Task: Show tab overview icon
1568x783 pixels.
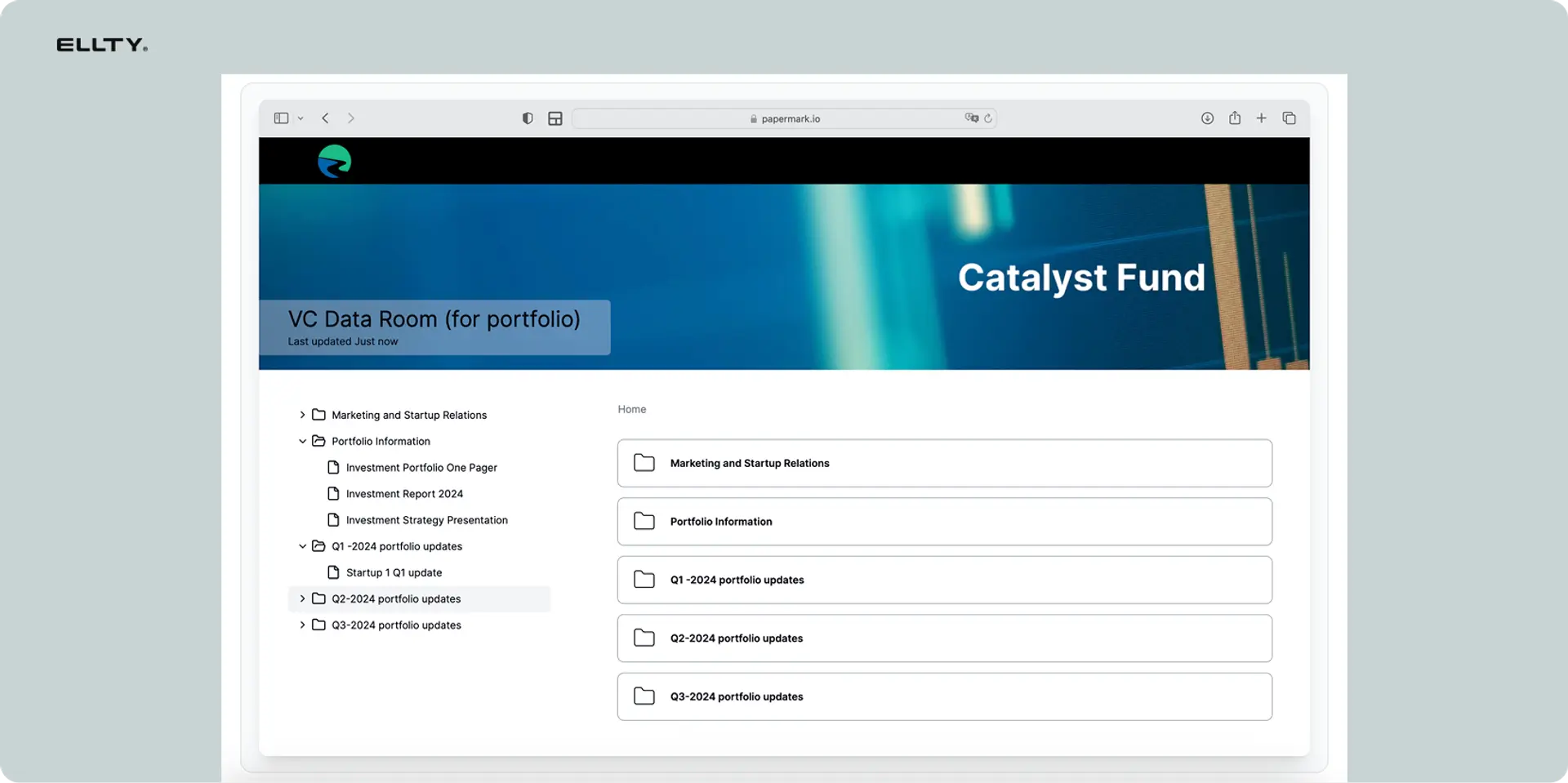Action: [x=1290, y=118]
